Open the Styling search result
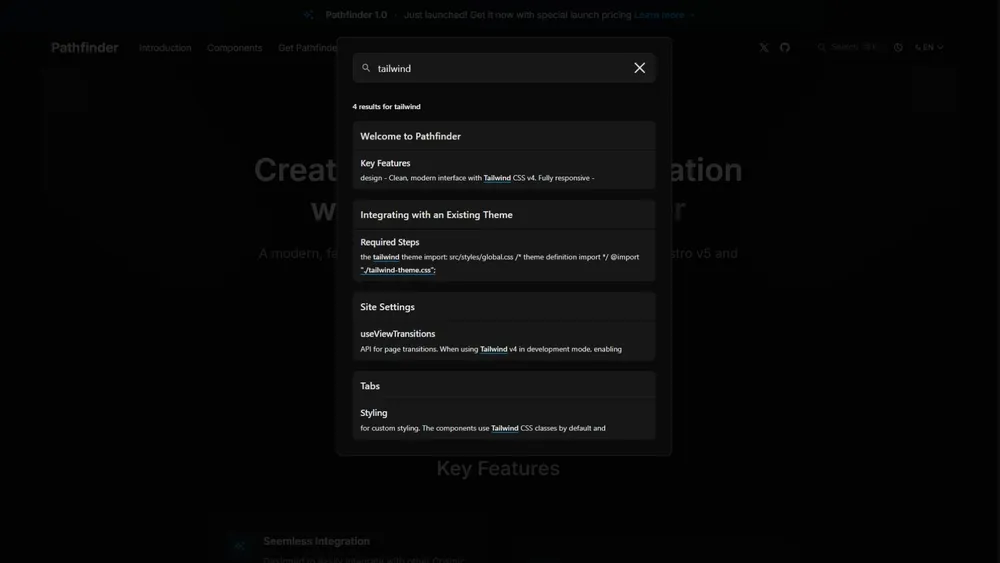The image size is (1000, 563). pyautogui.click(x=504, y=420)
